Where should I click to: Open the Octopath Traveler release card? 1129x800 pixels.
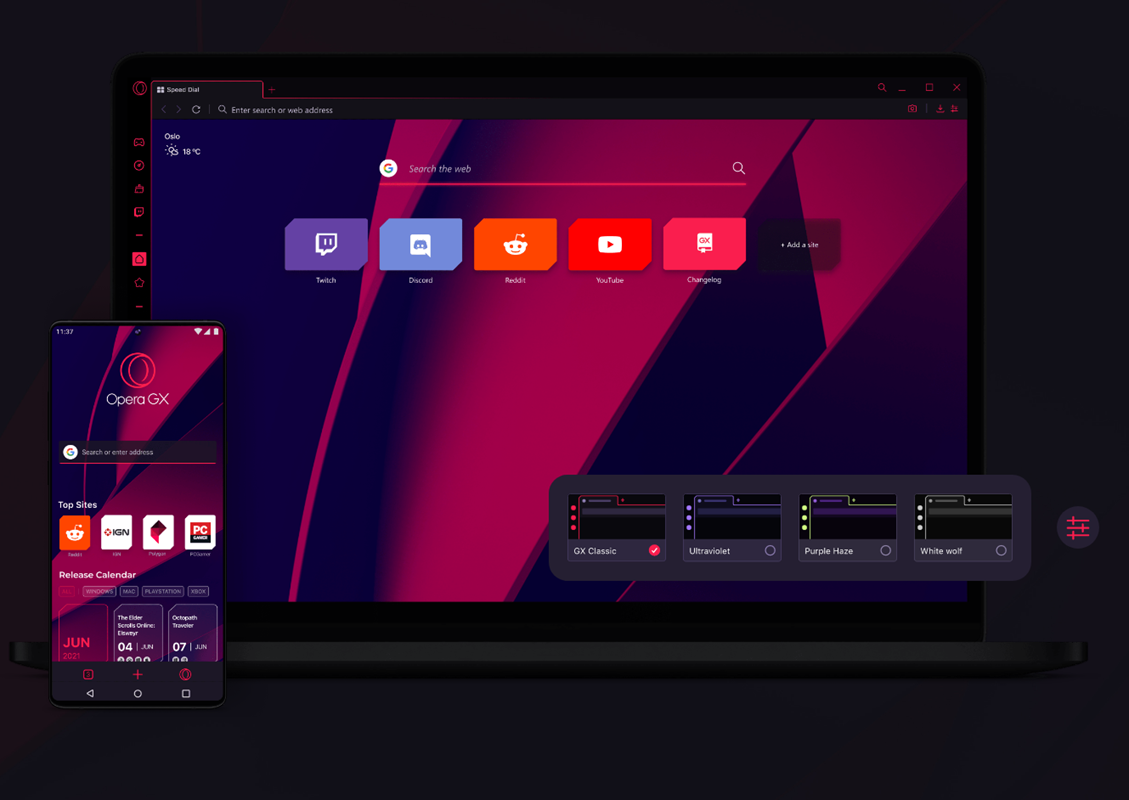tap(192, 634)
